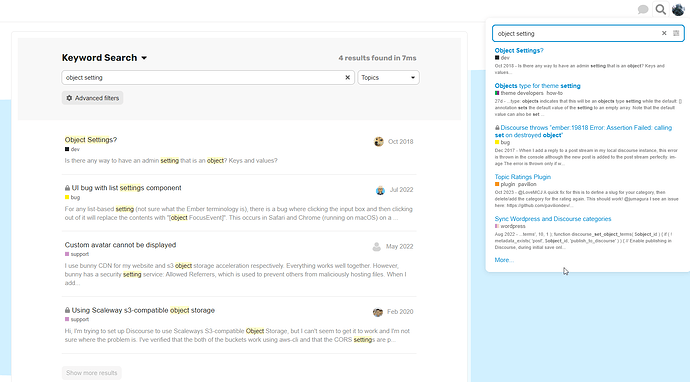Click the Feb 2020 date
This screenshot has width=690, height=382.
(400, 312)
